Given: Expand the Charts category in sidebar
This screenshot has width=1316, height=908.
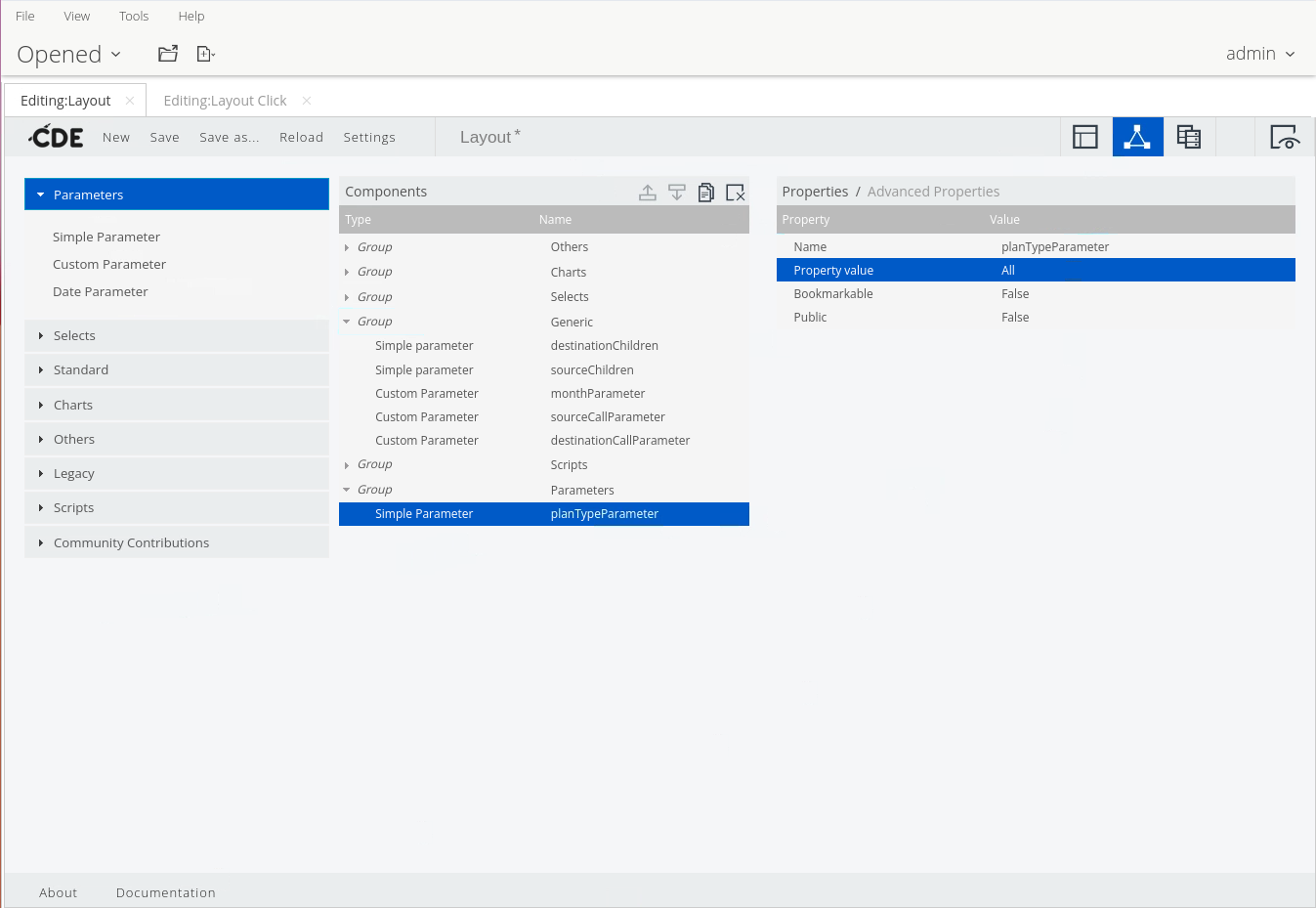Looking at the screenshot, I should 73,405.
